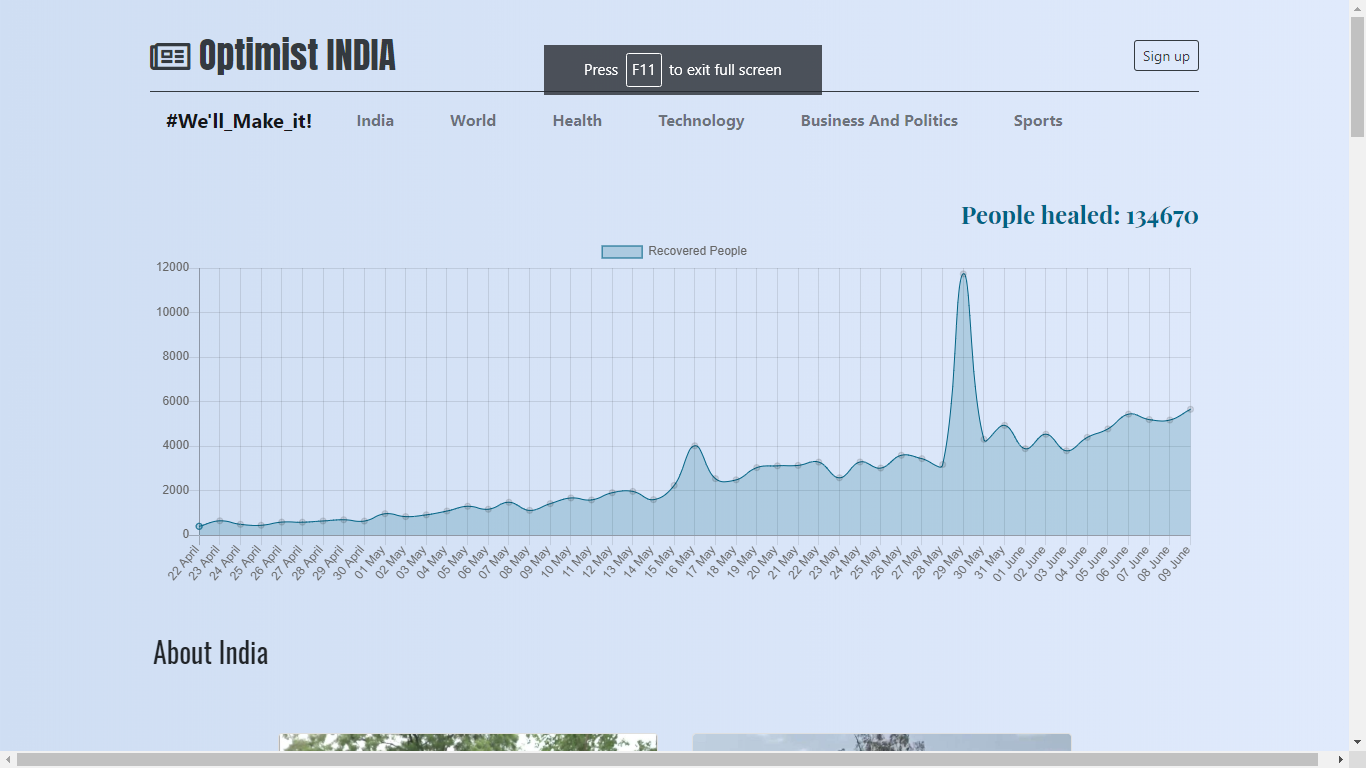Image resolution: width=1366 pixels, height=768 pixels.
Task: Click the horizontal scrollbar left arrow
Action: tap(8, 760)
